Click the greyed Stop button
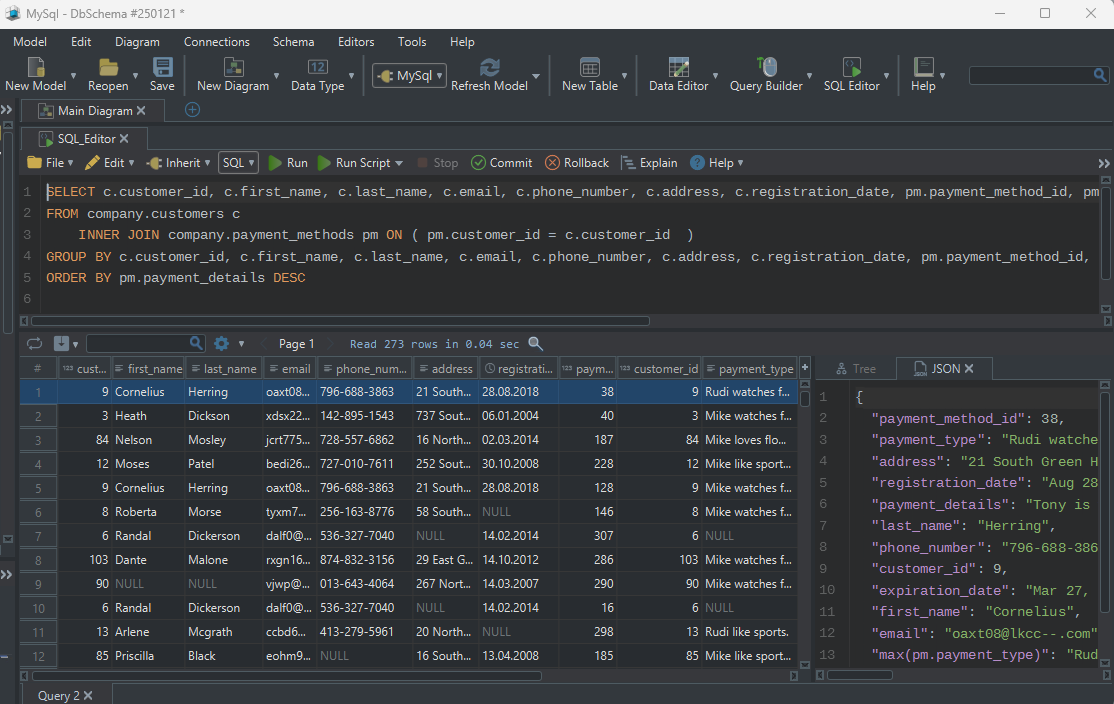 (x=438, y=163)
